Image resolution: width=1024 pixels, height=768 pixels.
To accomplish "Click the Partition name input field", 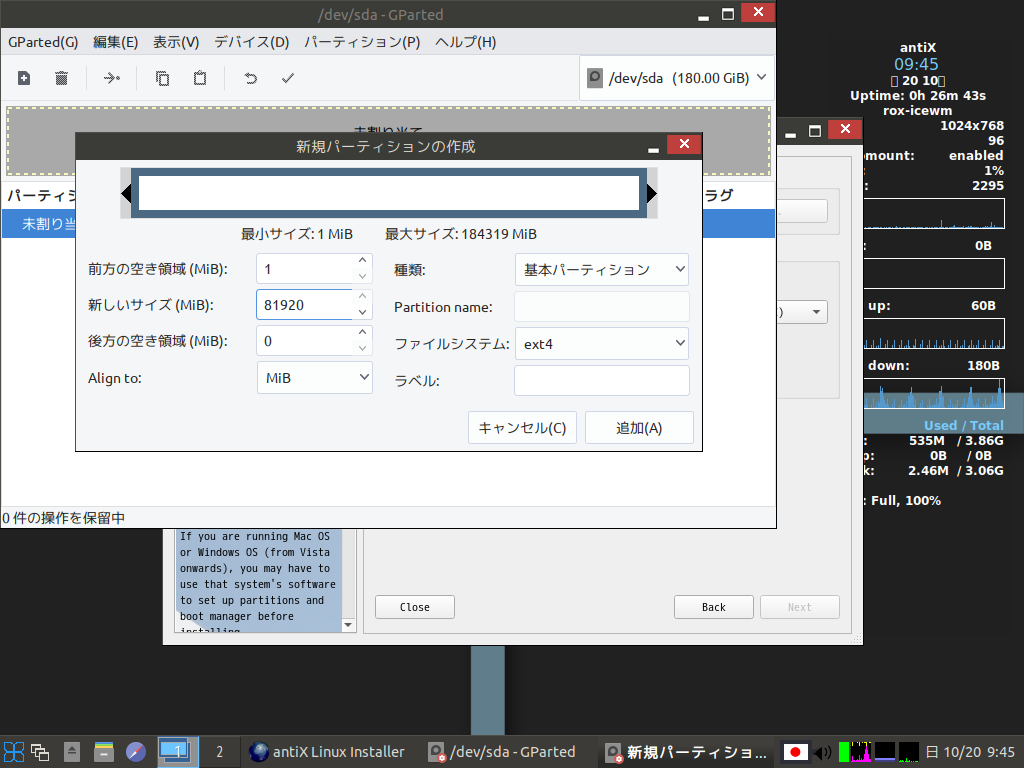I will 601,306.
